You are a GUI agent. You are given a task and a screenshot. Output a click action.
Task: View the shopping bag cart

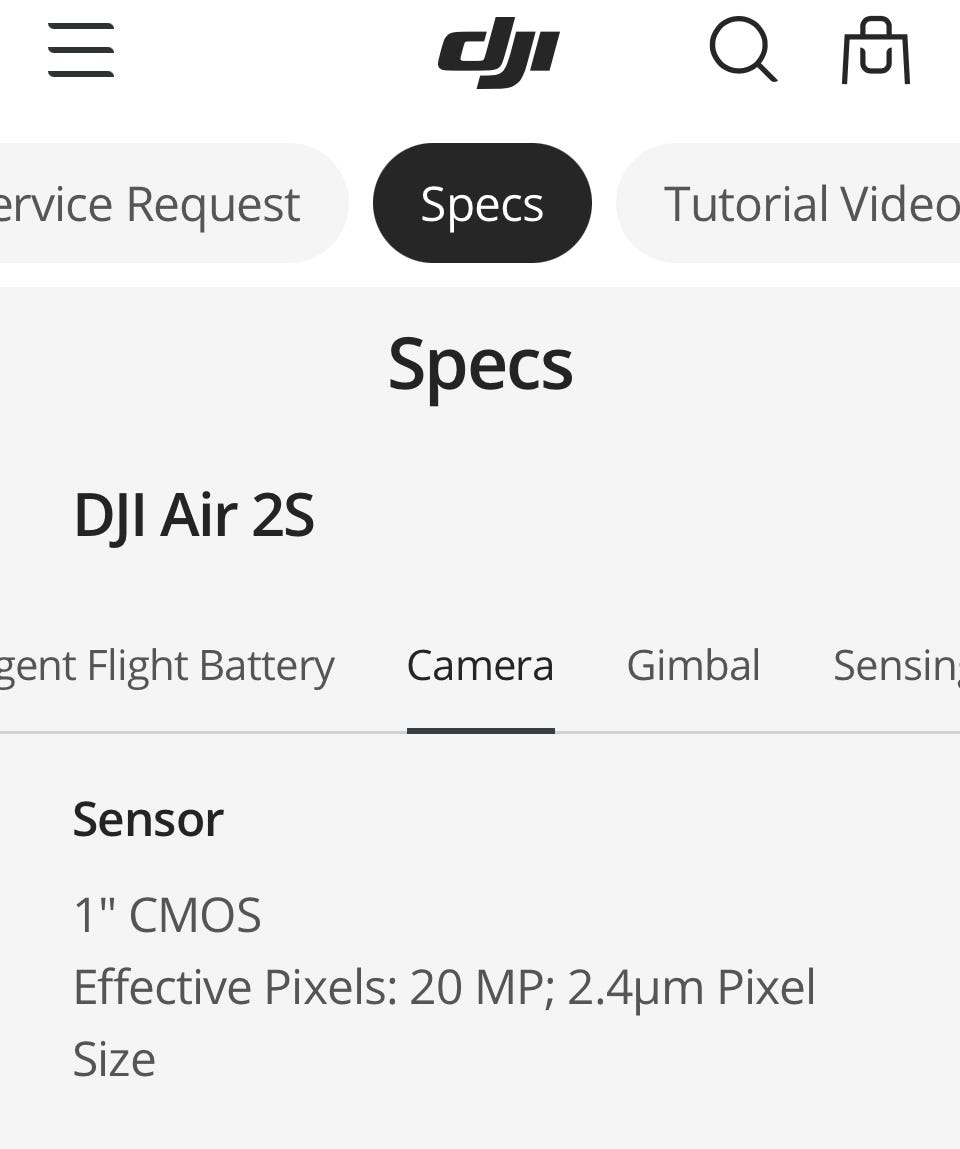click(x=875, y=50)
